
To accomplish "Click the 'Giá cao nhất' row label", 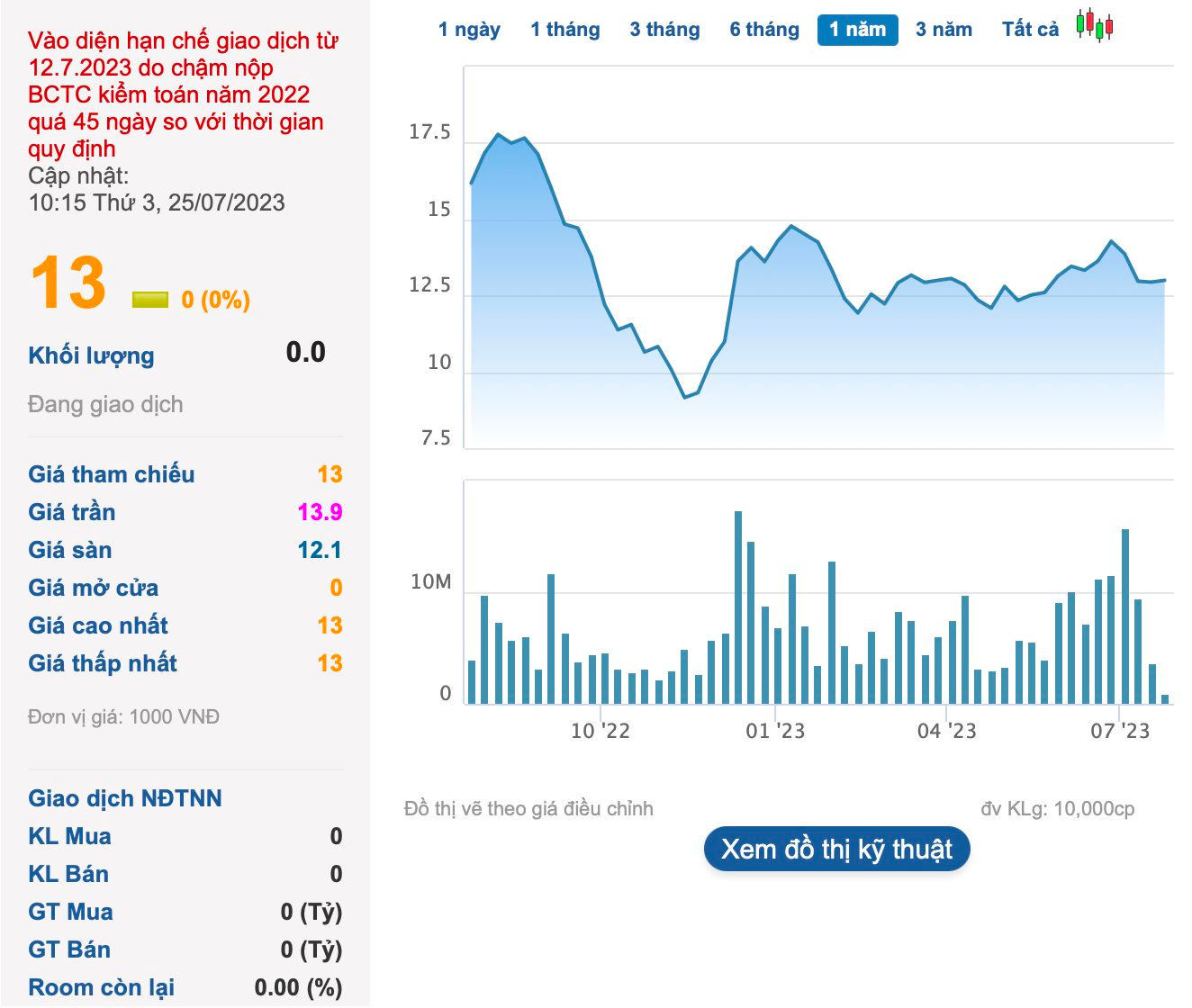I will [98, 625].
